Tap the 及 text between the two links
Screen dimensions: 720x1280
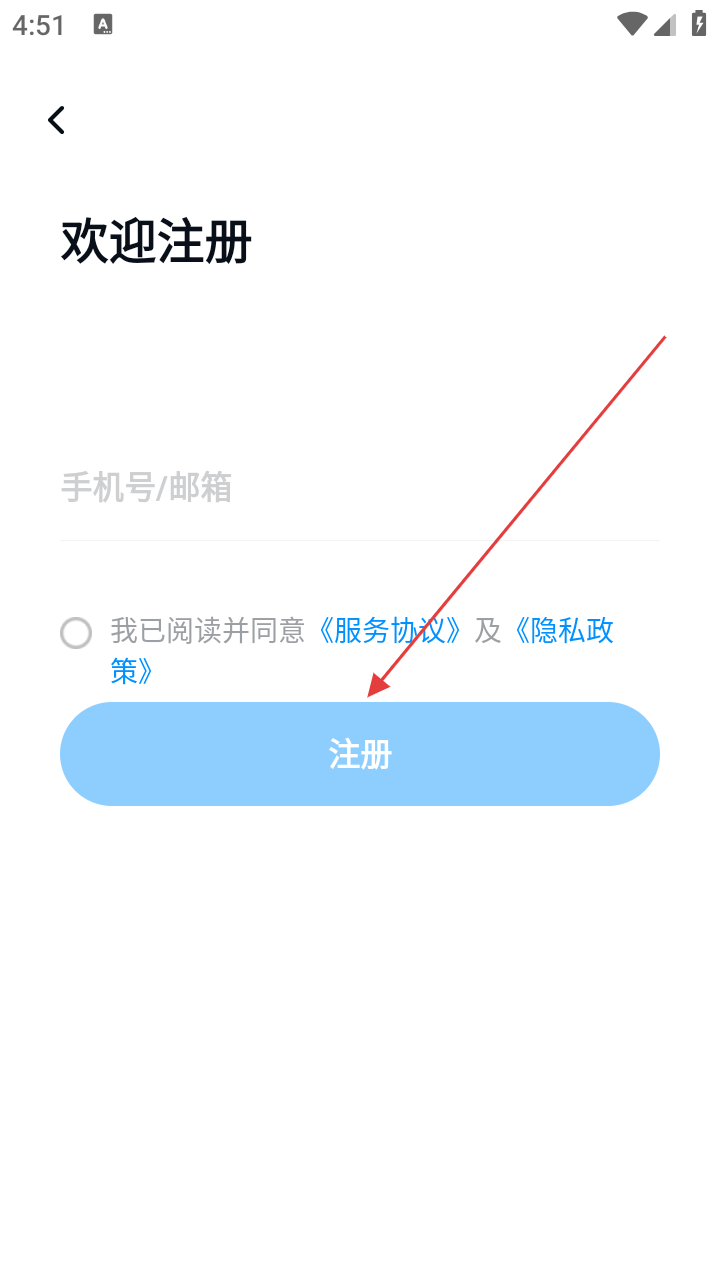click(487, 631)
